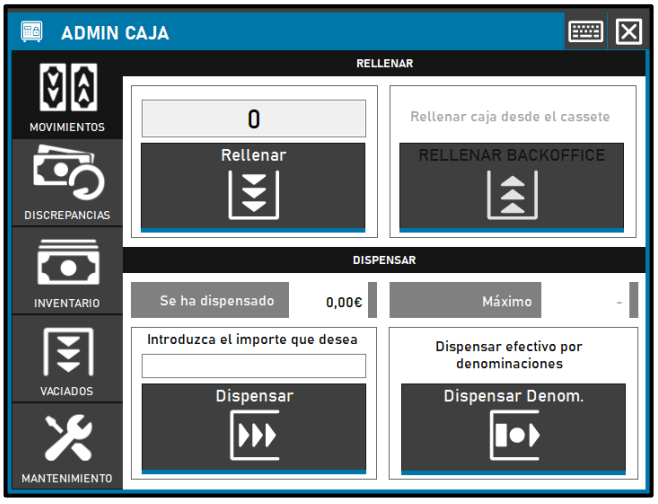The image size is (658, 504).
Task: Click the RELLENAR section header
Action: tap(385, 64)
